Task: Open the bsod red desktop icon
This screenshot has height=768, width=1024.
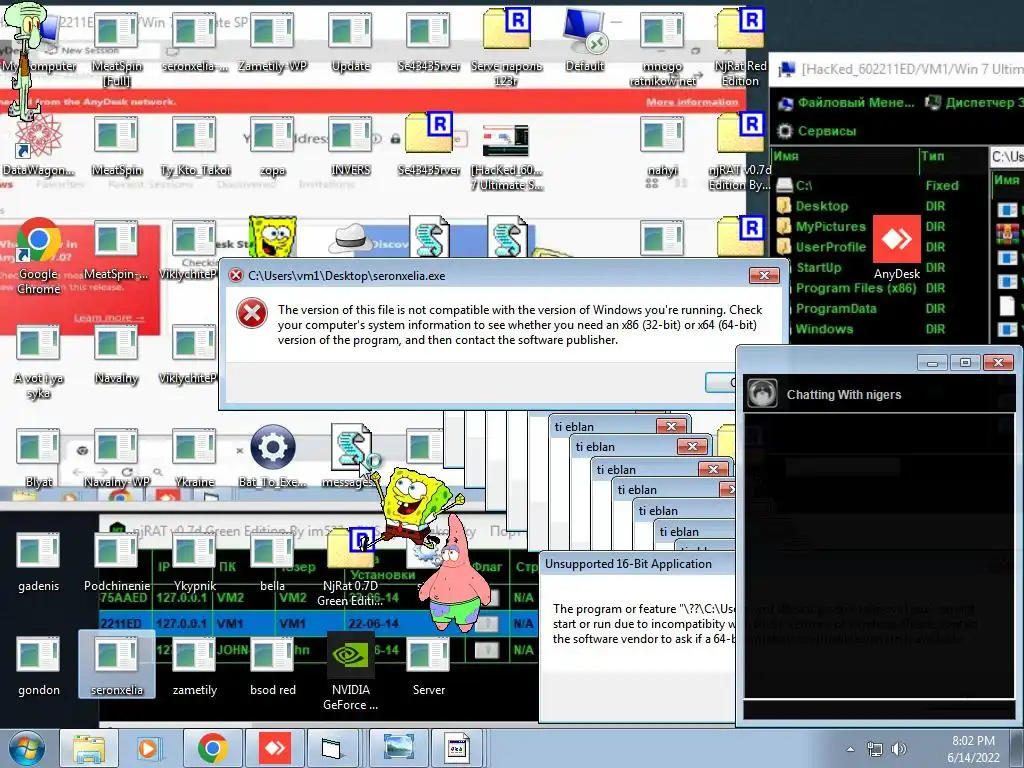Action: coord(272,666)
